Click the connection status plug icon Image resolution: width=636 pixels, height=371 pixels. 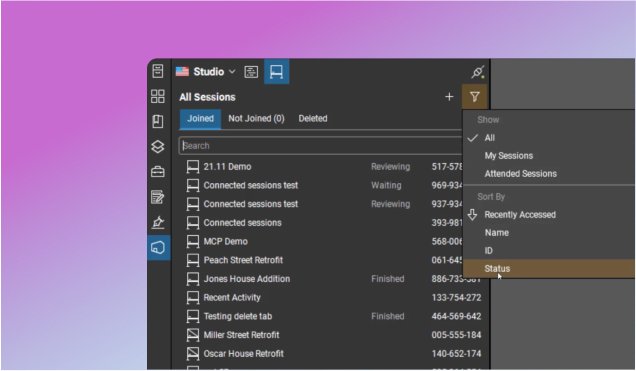(x=477, y=72)
